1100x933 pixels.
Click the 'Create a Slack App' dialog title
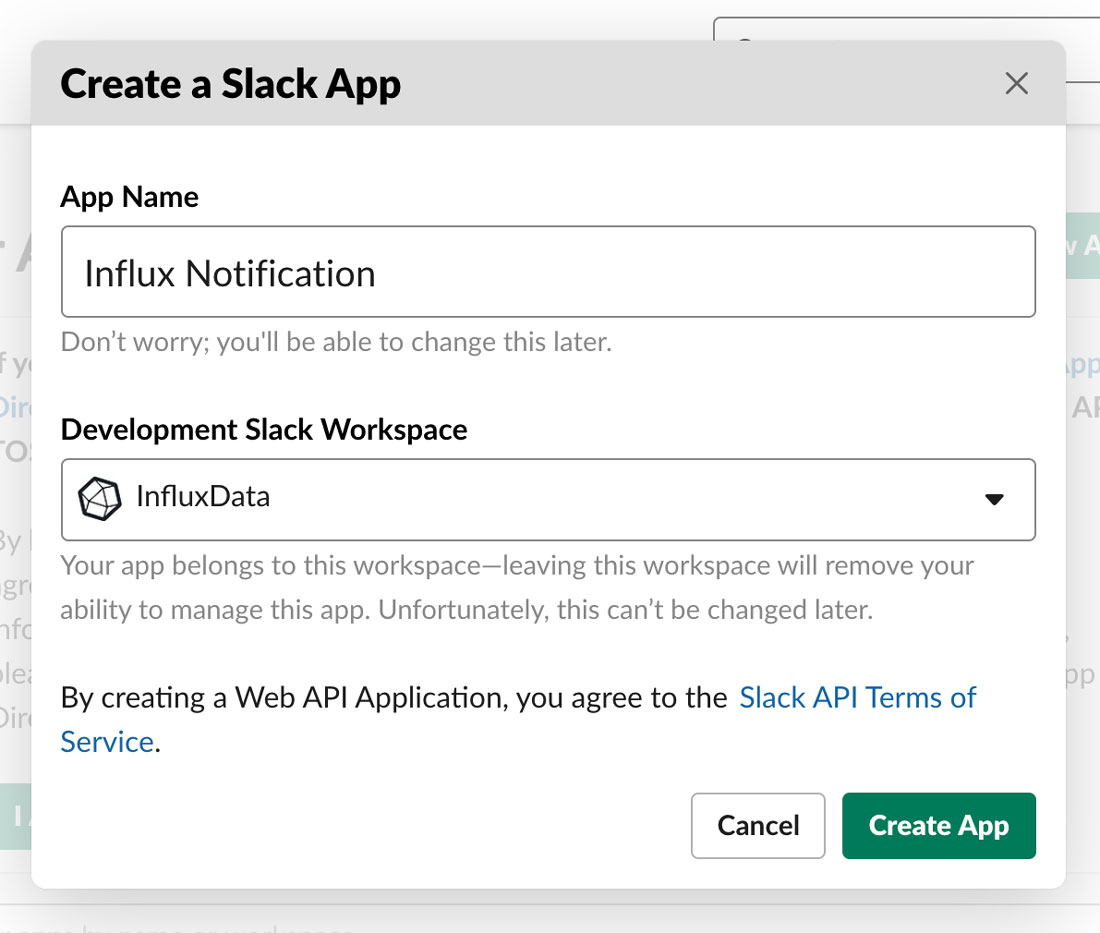(x=230, y=84)
